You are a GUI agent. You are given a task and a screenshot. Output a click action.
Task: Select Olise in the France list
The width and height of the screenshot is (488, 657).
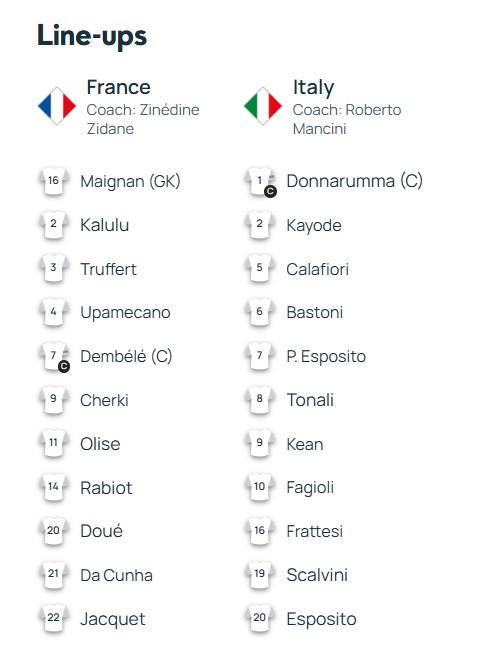pos(100,444)
